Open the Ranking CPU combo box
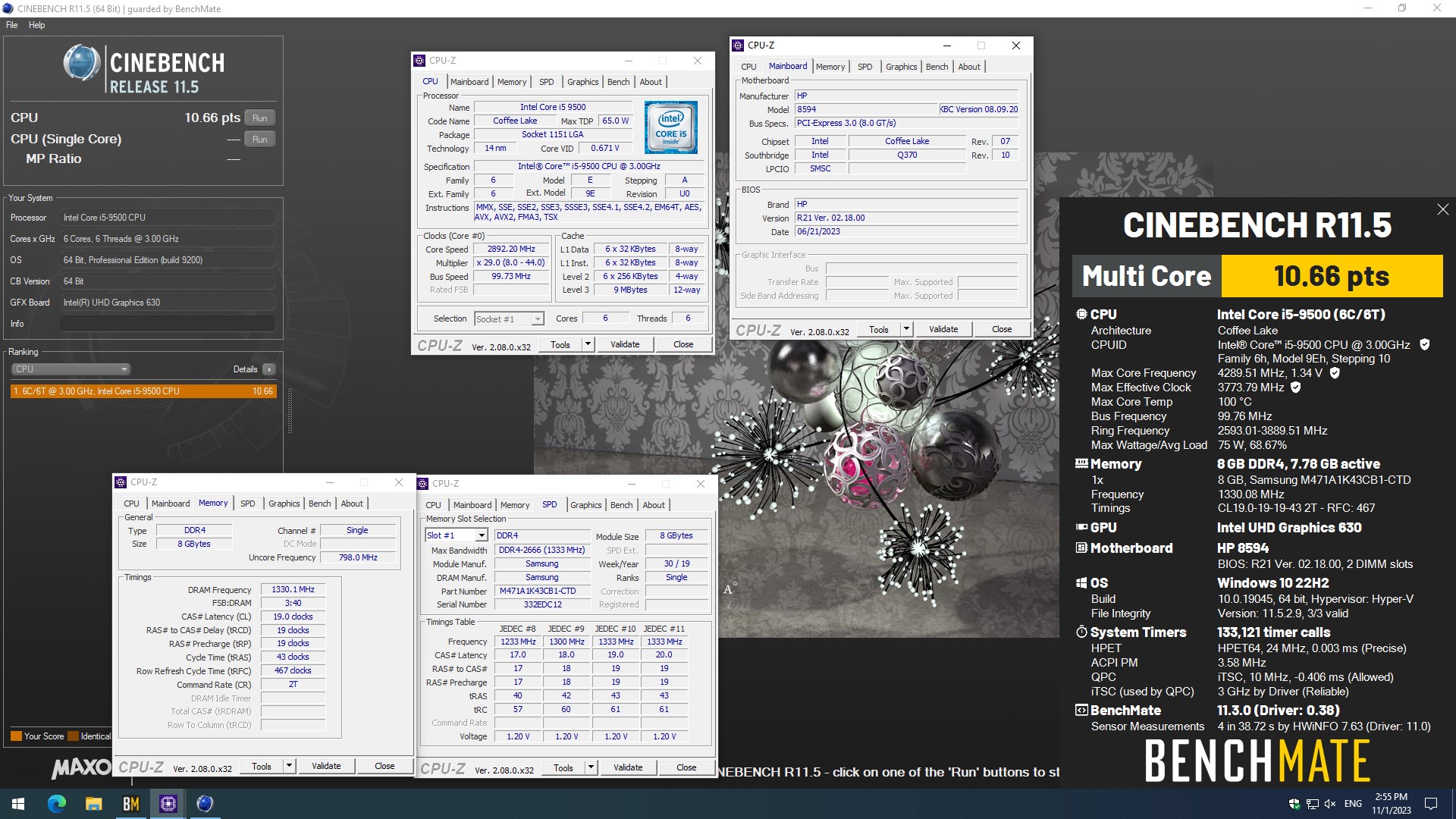1456x819 pixels. tap(71, 369)
